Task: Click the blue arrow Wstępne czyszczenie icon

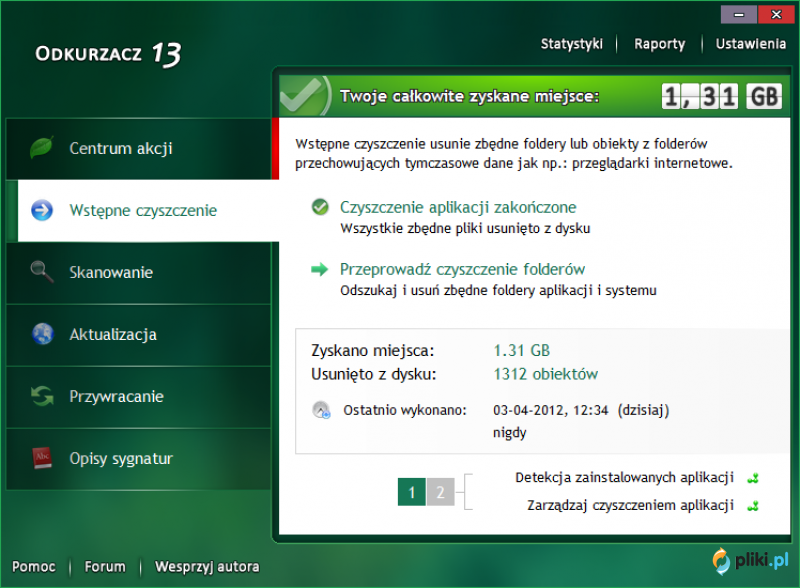Action: (42, 210)
